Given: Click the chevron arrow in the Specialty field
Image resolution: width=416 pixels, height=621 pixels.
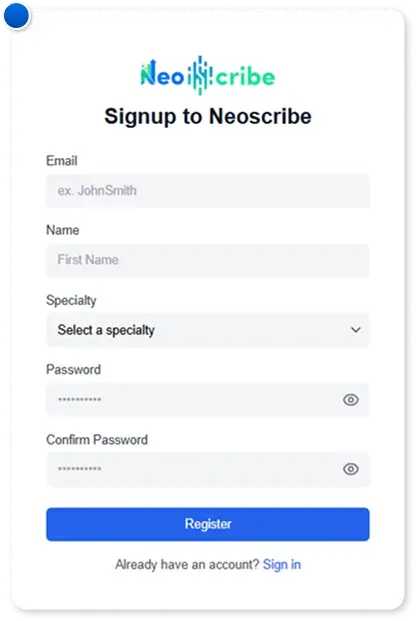Looking at the screenshot, I should 355,330.
